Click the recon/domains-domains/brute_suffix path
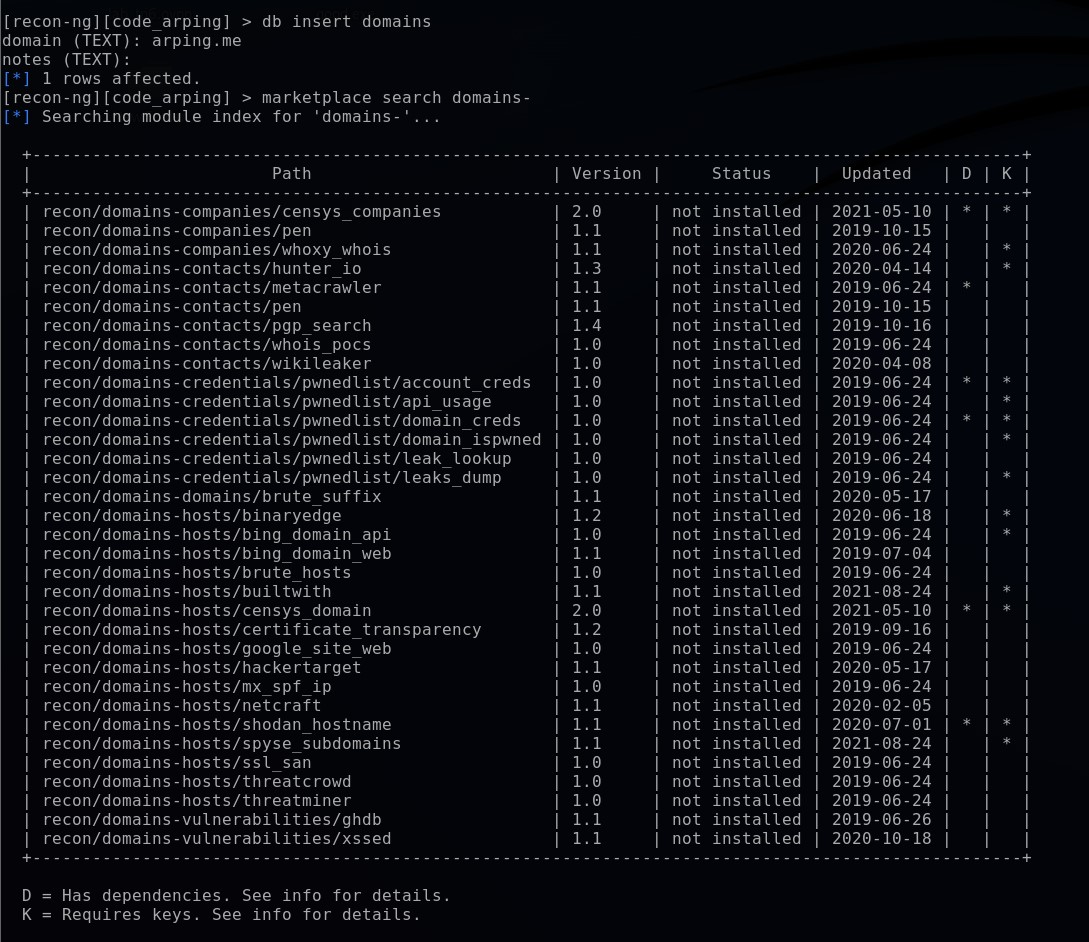This screenshot has height=942, width=1089. pos(211,496)
